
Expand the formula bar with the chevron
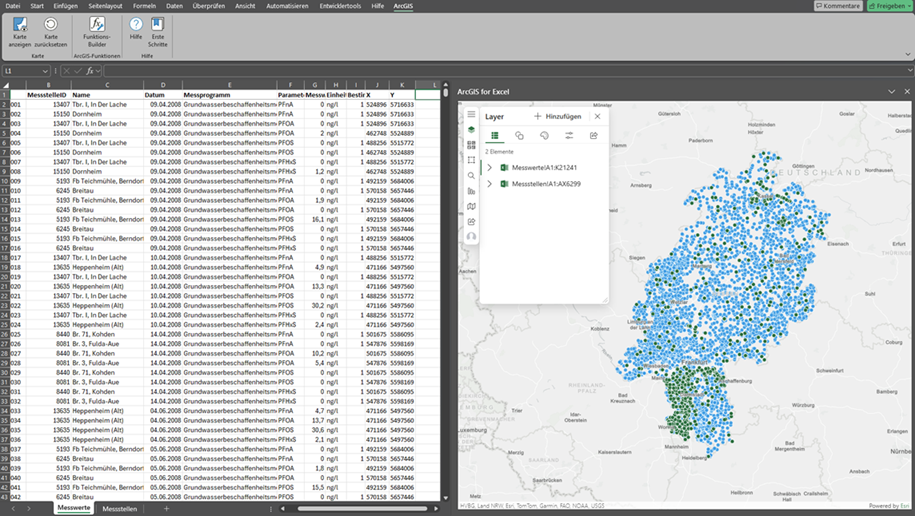tap(910, 71)
